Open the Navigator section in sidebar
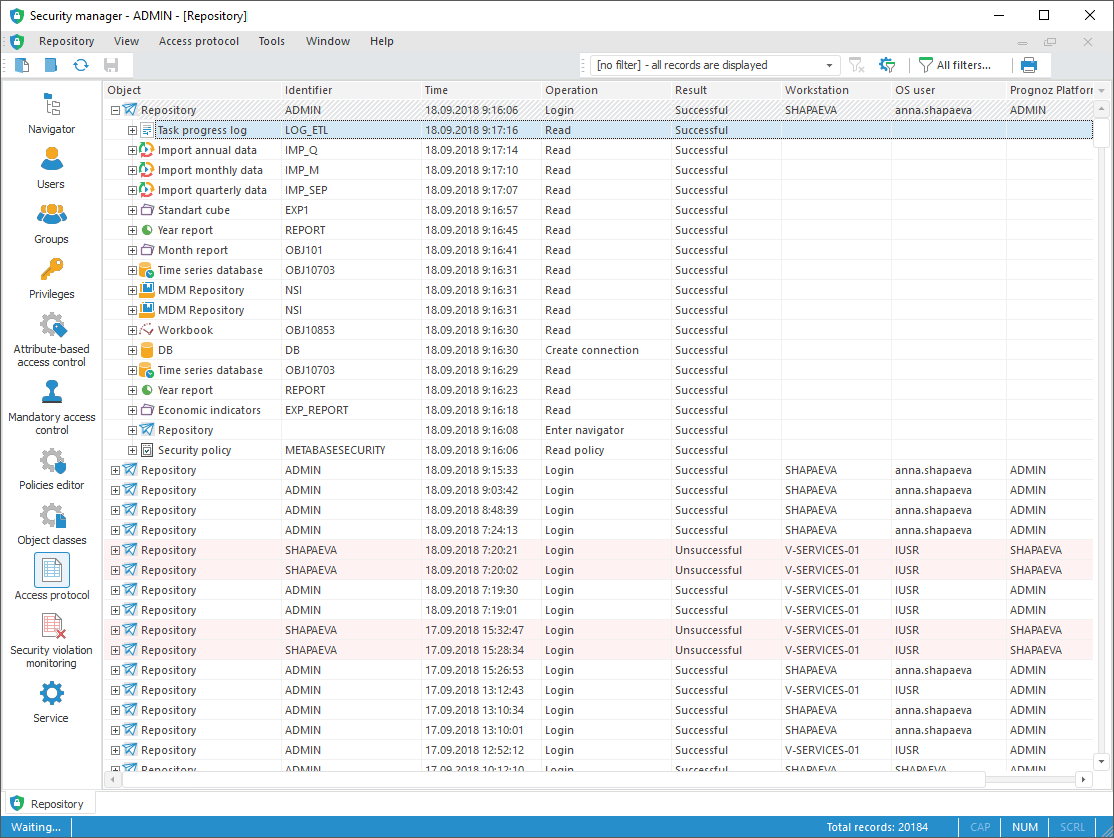 click(x=51, y=113)
